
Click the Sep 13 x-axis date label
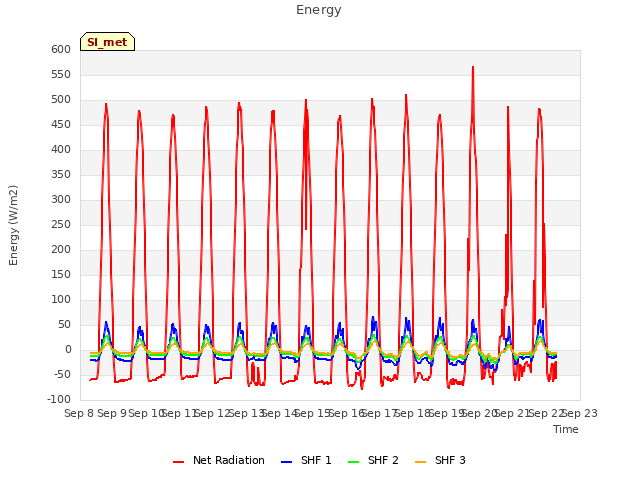(x=246, y=413)
